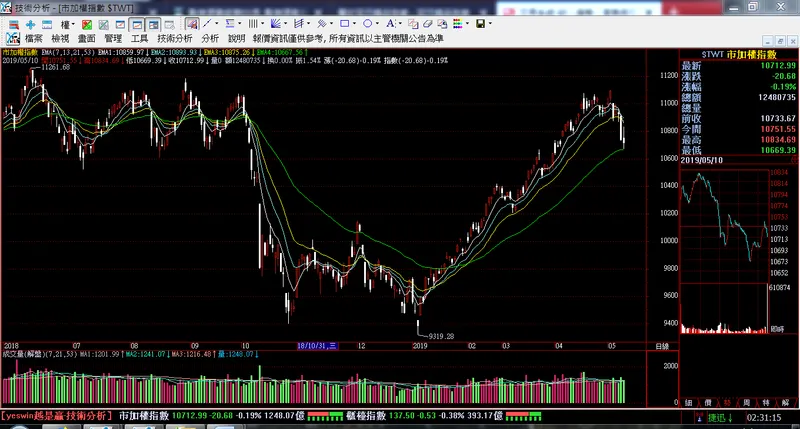Expand the horizontal levels tool dropdown arrow

[x=239, y=23]
